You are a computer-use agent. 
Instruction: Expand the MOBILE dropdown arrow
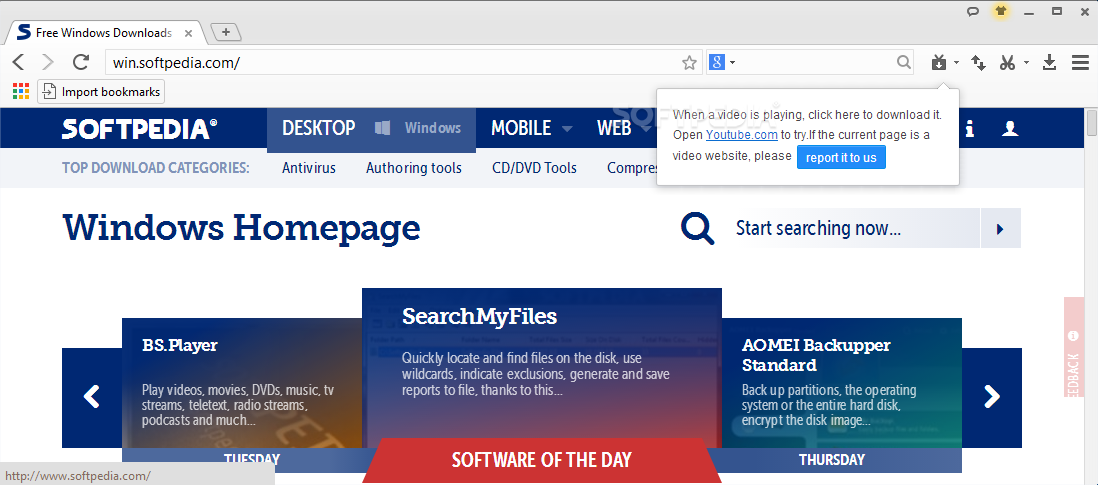[x=567, y=129]
